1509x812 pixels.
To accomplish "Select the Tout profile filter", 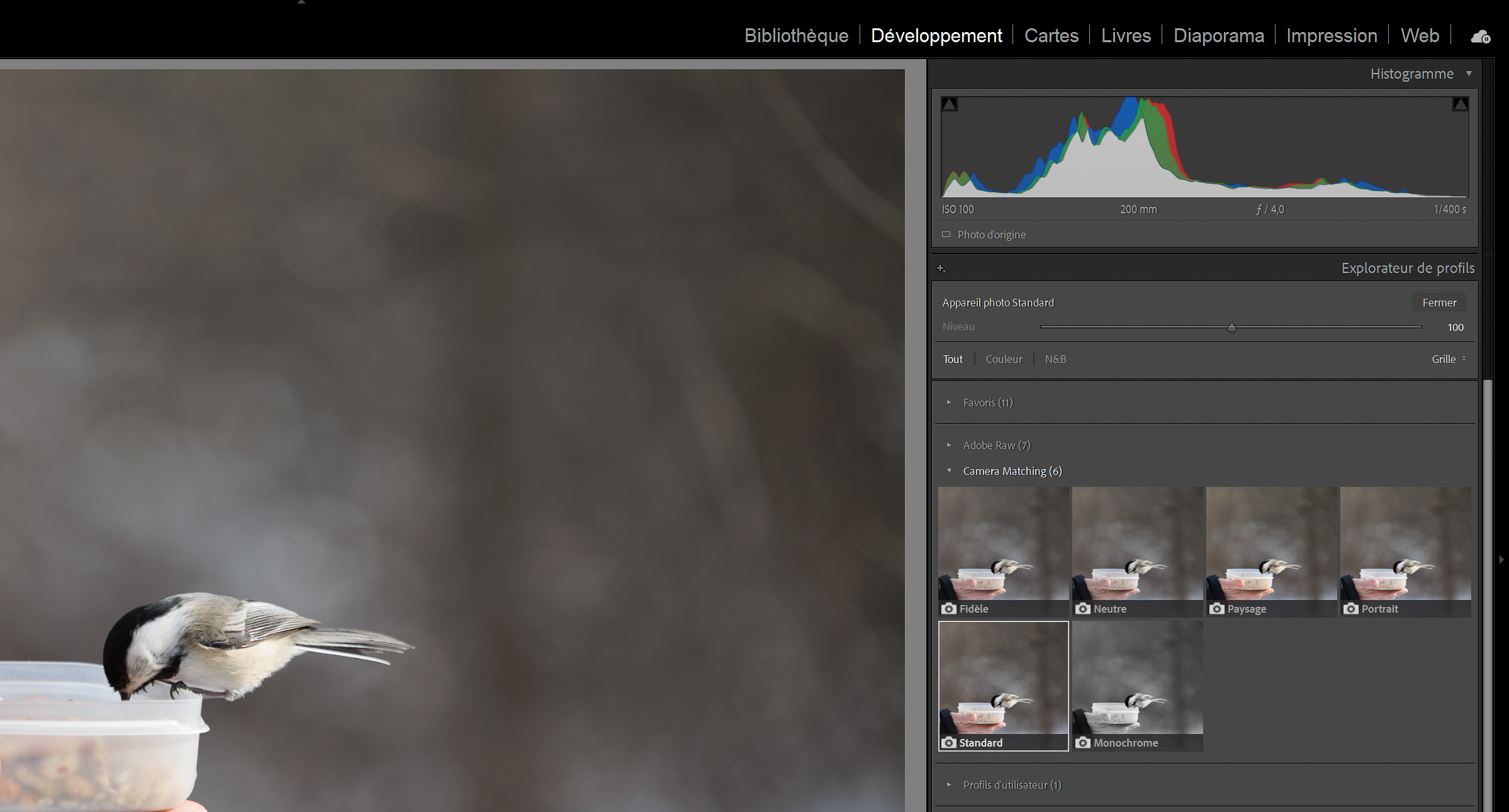I will point(953,359).
